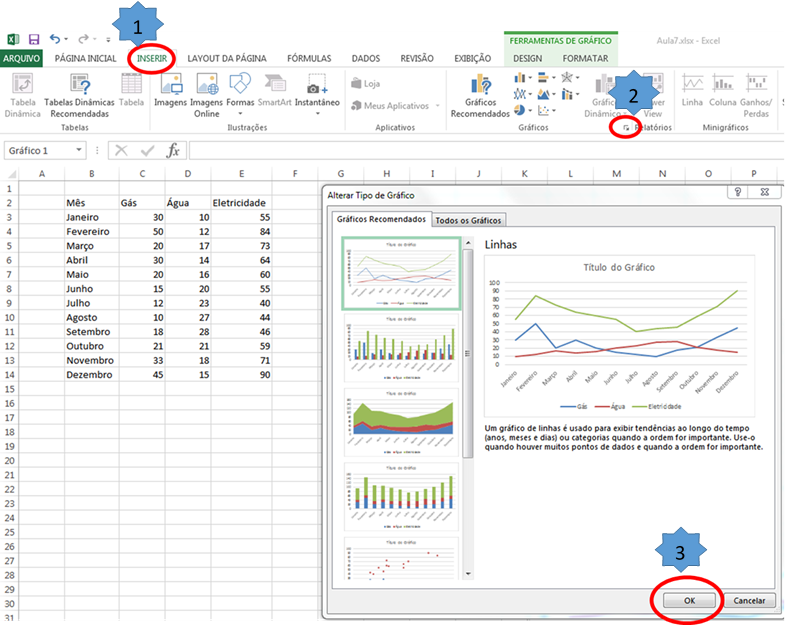Insert a Ganhos/Perdas sparkline
The image size is (785, 627).
(756, 95)
